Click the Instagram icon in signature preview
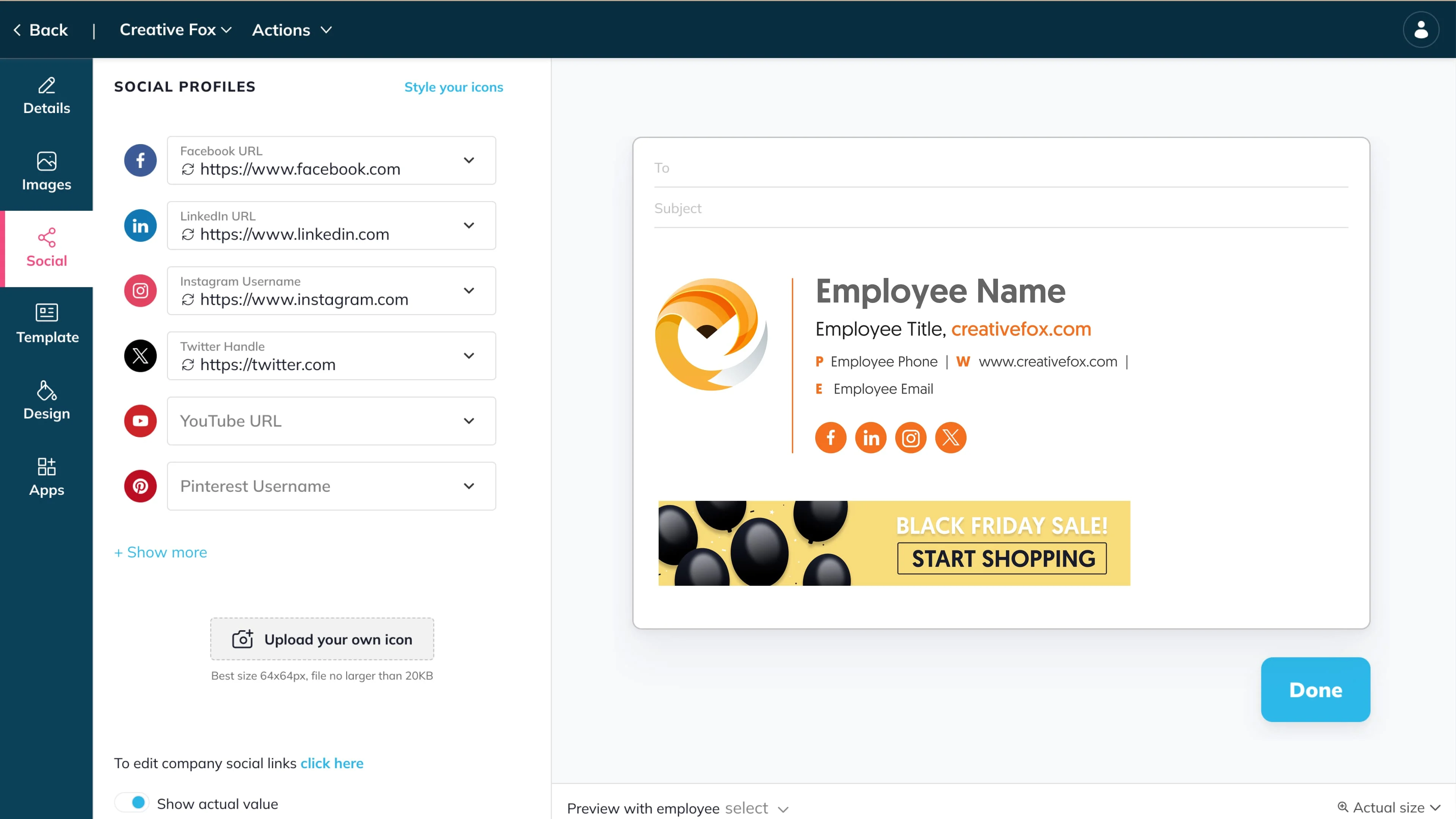This screenshot has height=819, width=1456. (x=910, y=438)
